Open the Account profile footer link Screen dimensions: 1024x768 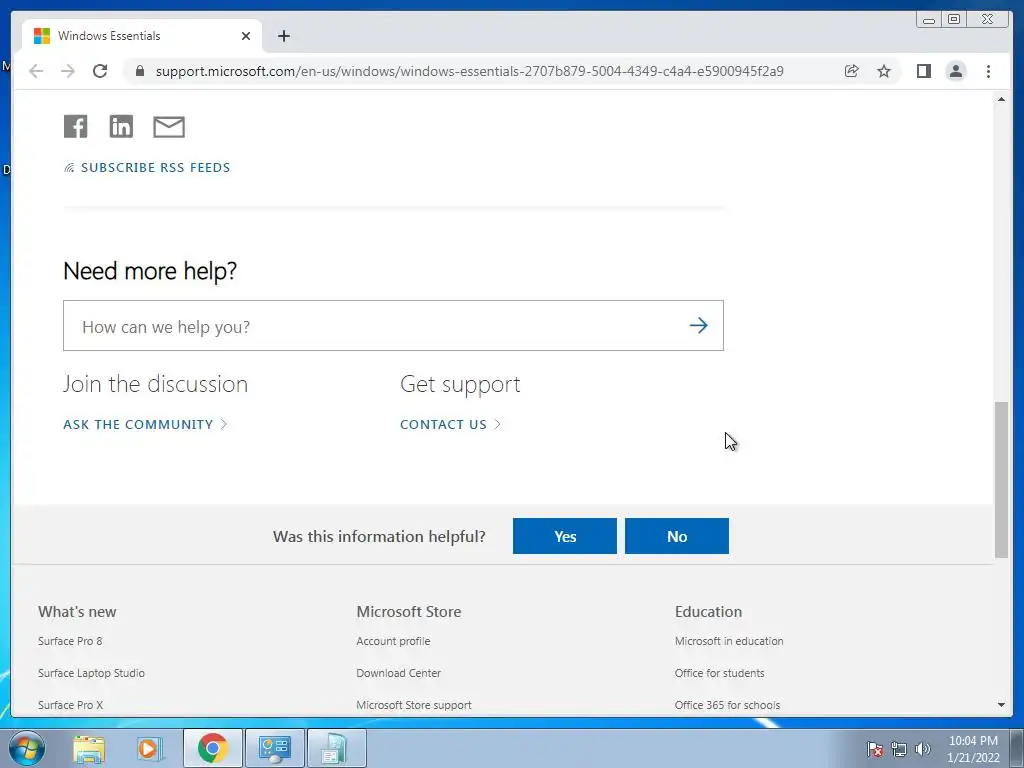point(393,641)
